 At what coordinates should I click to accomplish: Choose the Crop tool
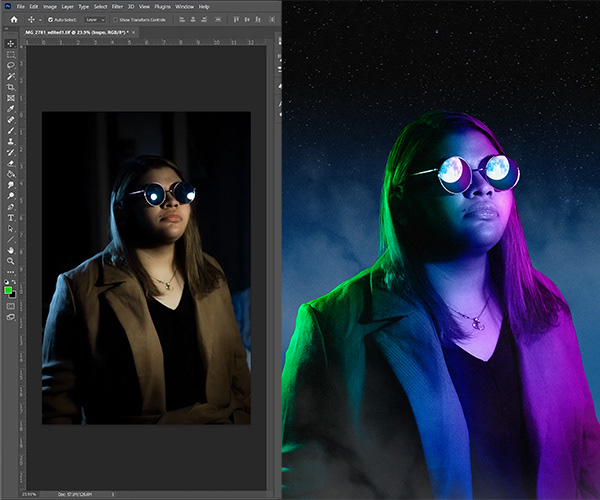coord(11,87)
